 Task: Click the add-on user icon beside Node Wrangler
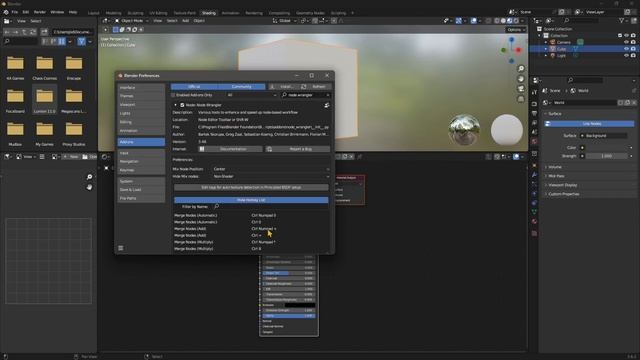pyautogui.click(x=327, y=105)
